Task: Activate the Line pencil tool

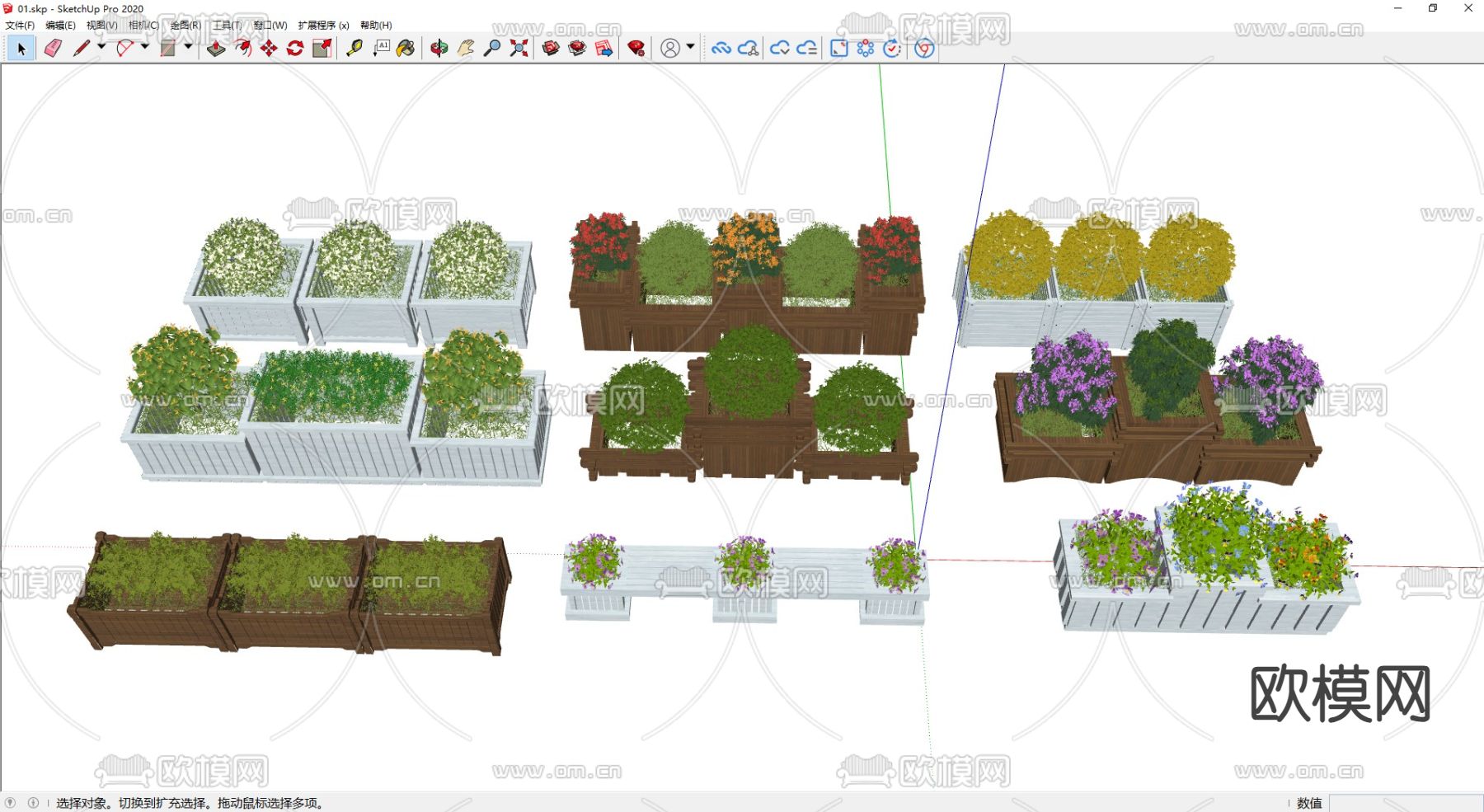Action: [x=81, y=49]
